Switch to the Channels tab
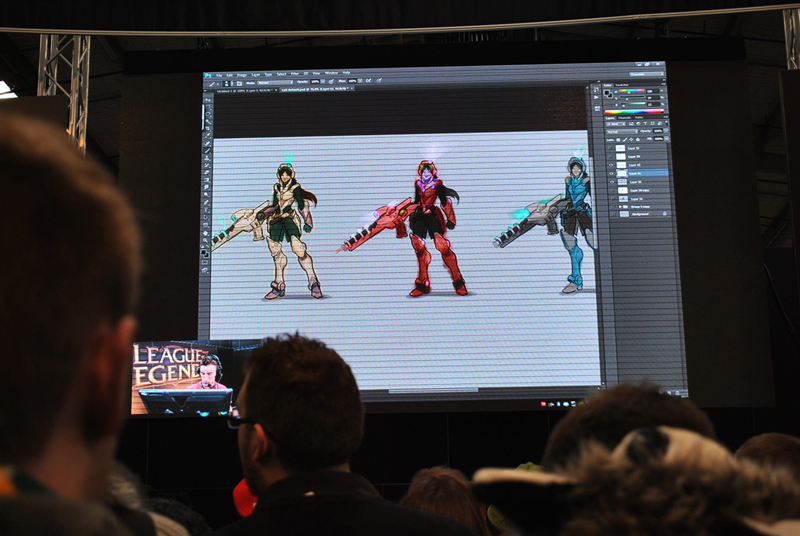Viewport: 800px width, 536px height. click(x=624, y=118)
